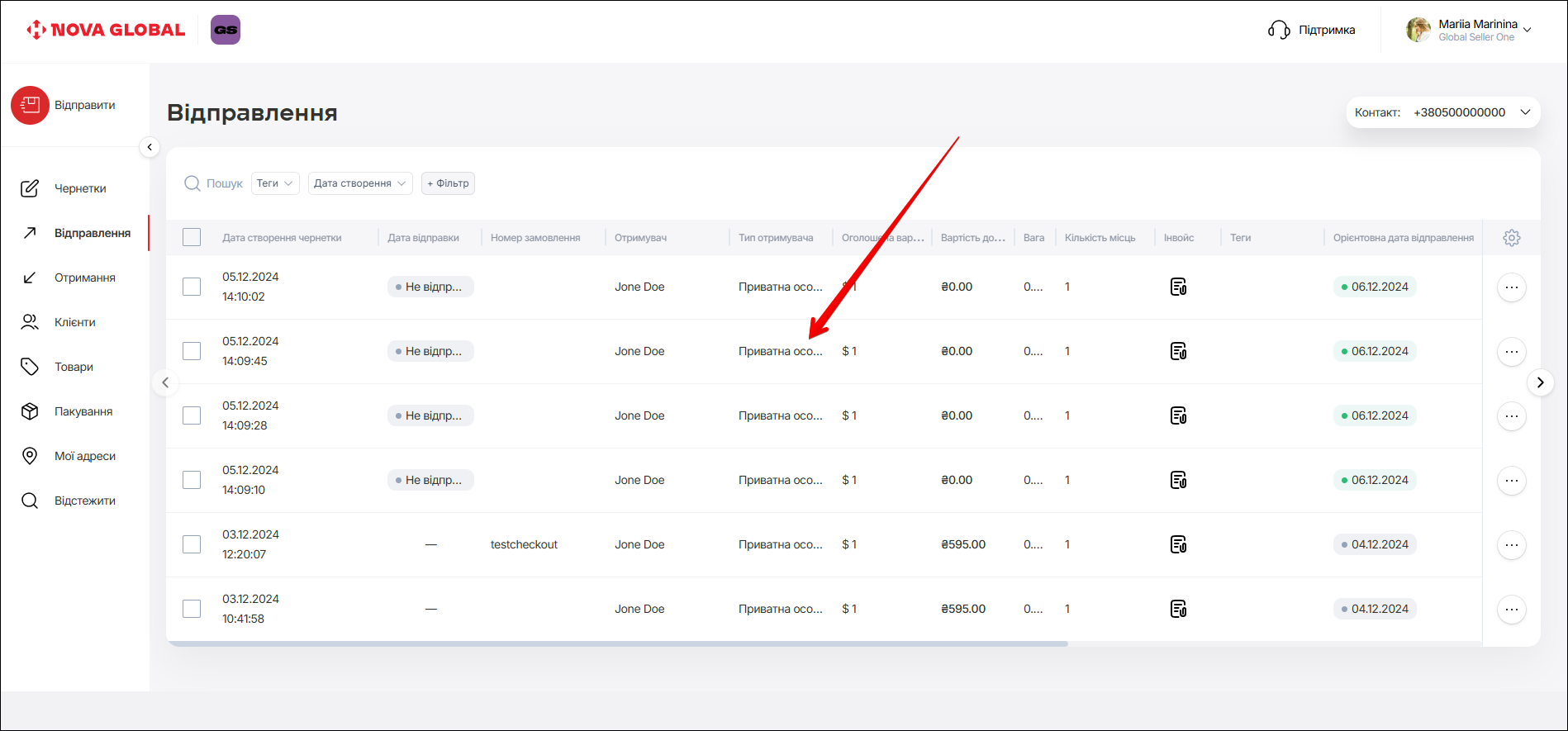Expand the Теги filter dropdown

(275, 183)
